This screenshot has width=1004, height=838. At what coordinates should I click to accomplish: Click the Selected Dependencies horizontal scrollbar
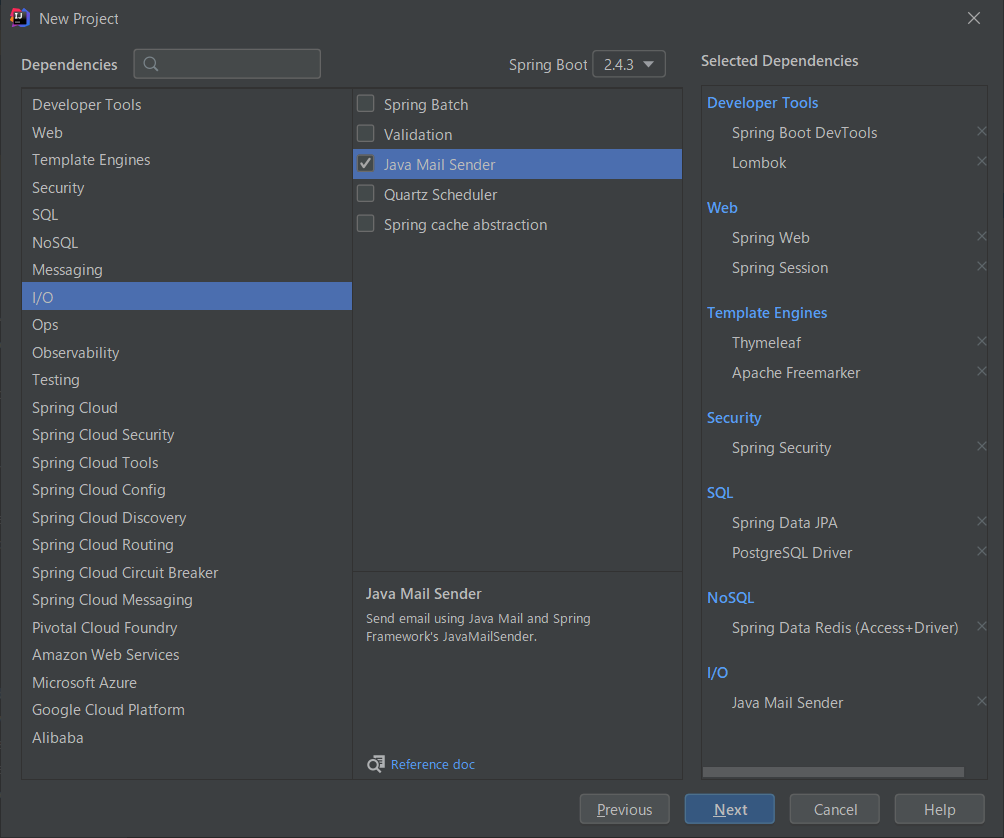click(x=833, y=772)
